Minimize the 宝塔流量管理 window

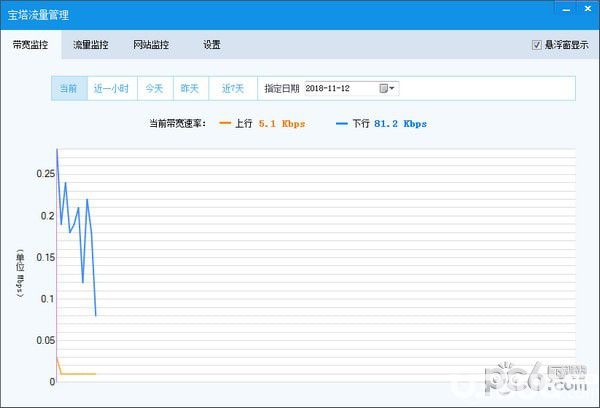(567, 10)
